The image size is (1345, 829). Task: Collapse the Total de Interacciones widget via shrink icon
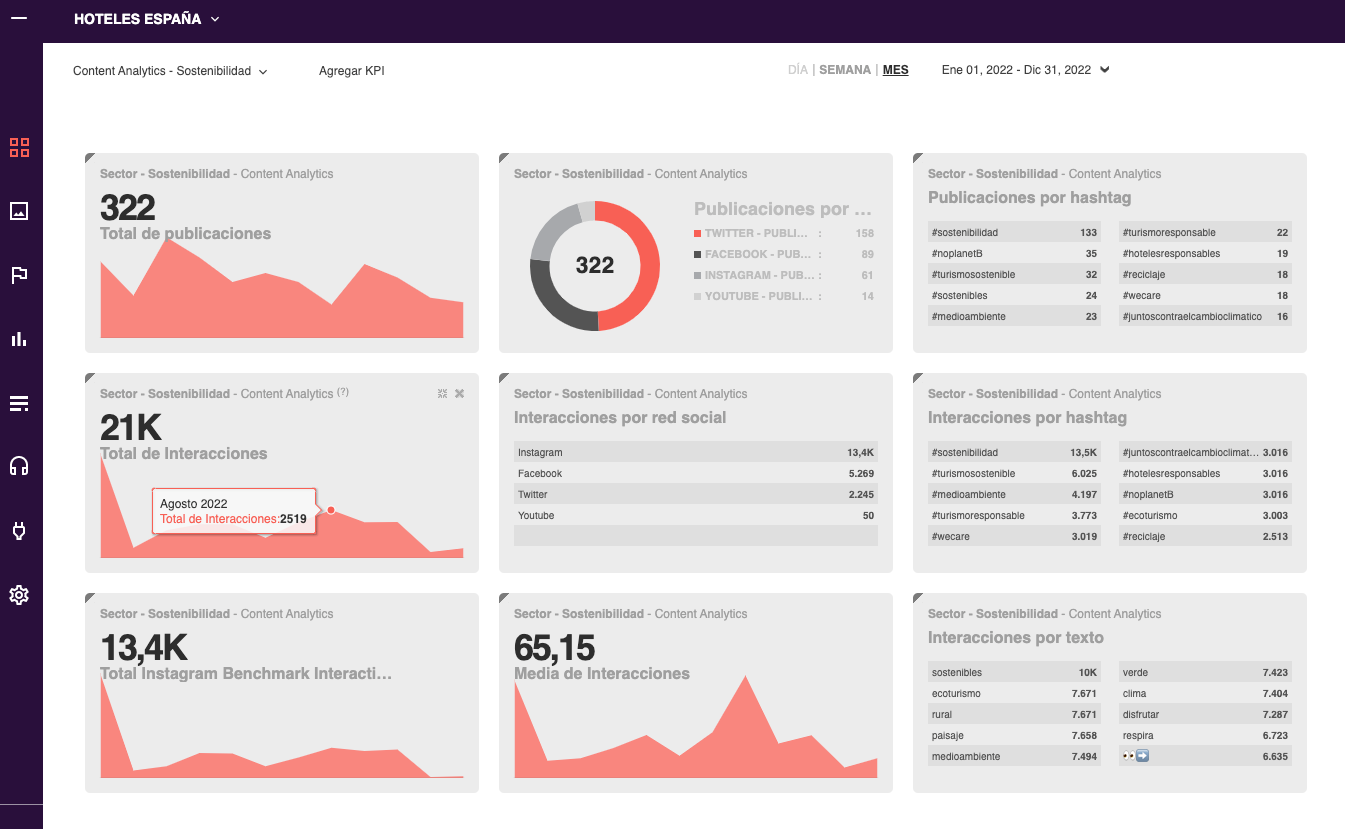point(442,393)
